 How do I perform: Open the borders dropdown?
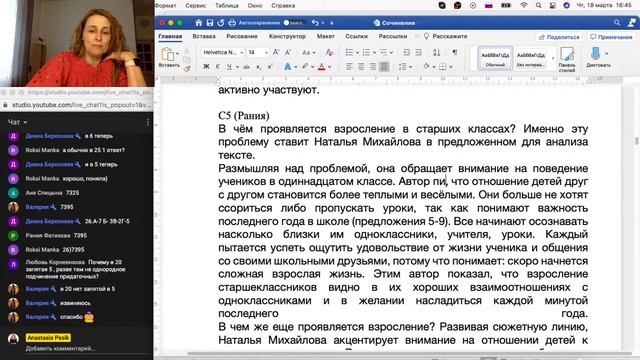click(x=451, y=67)
